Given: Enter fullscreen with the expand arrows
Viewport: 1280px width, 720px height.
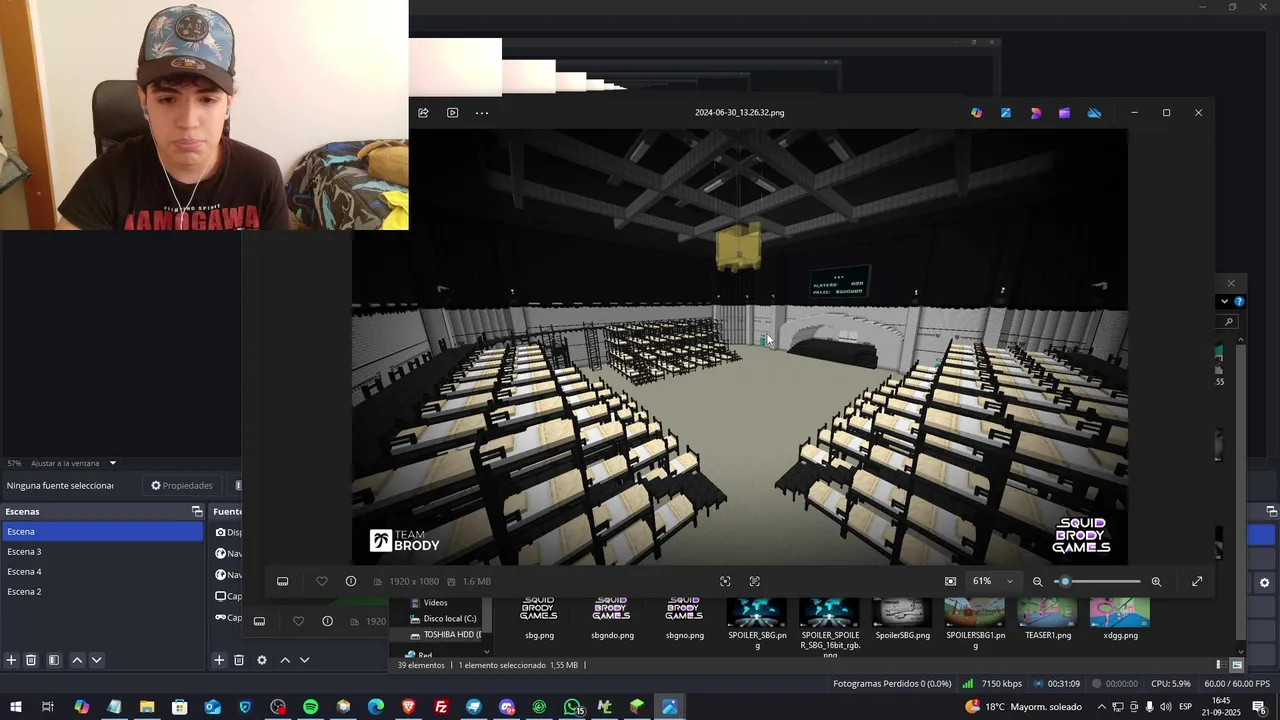Looking at the screenshot, I should (1197, 581).
